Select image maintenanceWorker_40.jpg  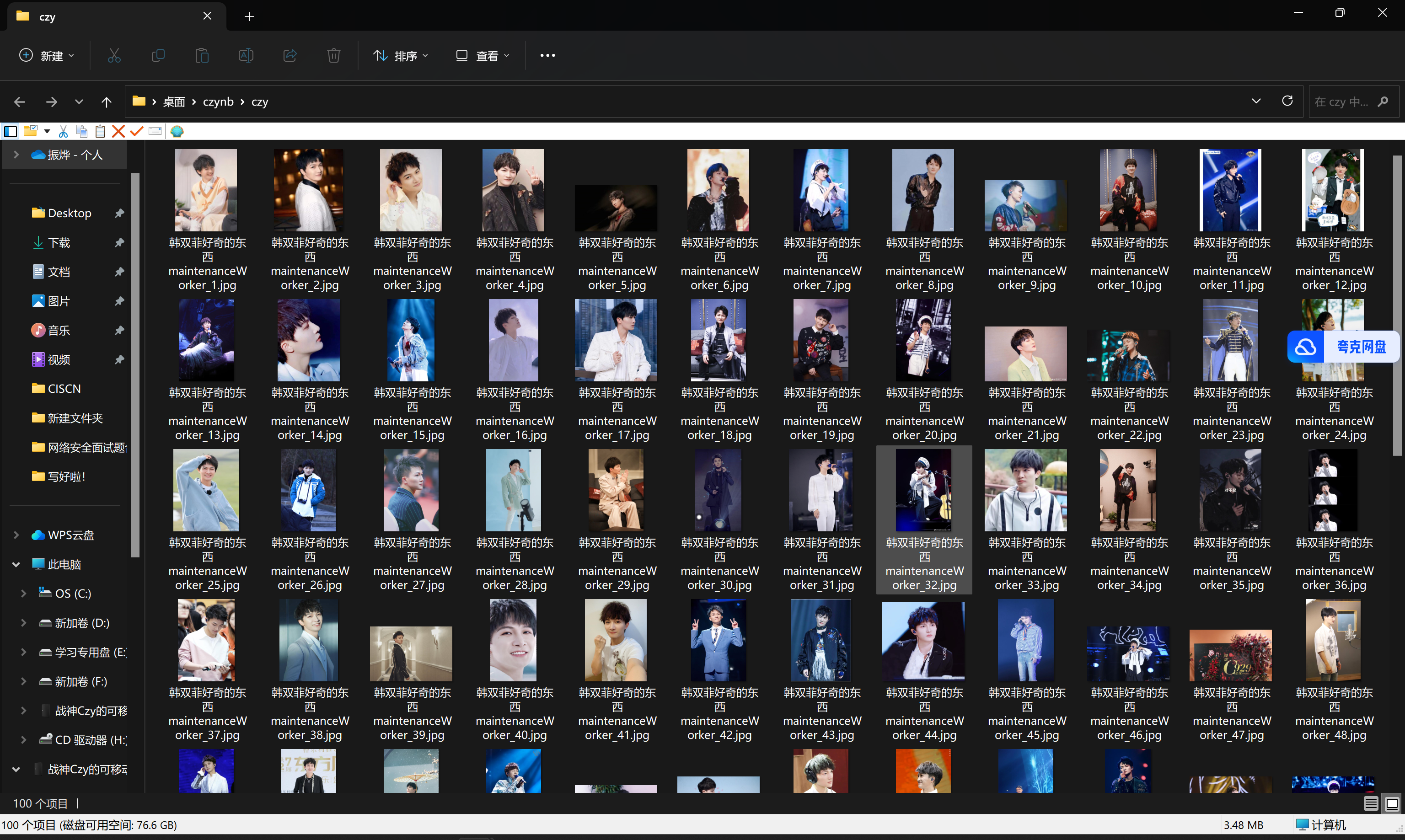point(514,670)
